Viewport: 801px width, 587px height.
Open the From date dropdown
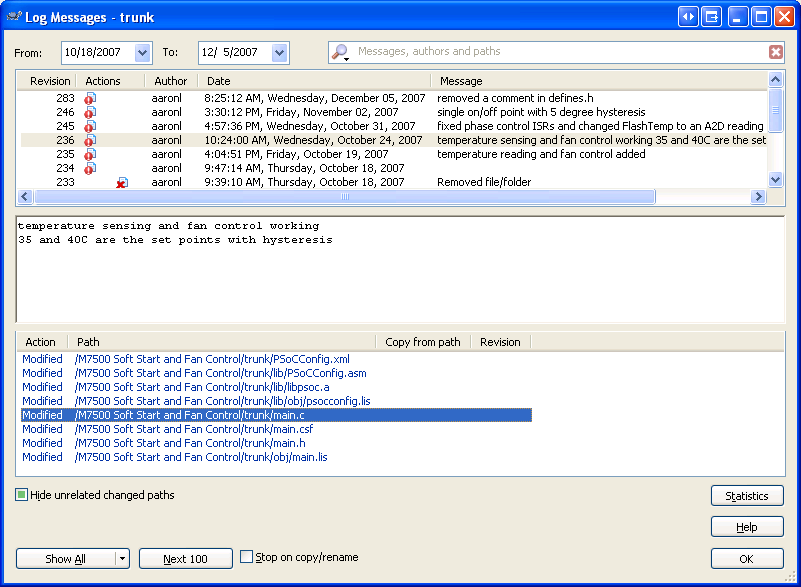143,53
